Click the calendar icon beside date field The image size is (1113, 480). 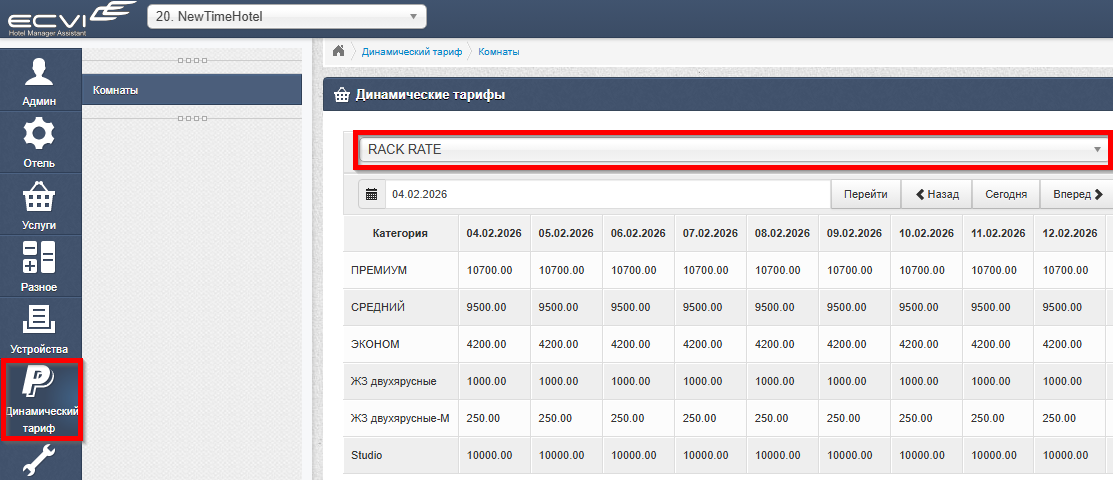click(x=371, y=194)
